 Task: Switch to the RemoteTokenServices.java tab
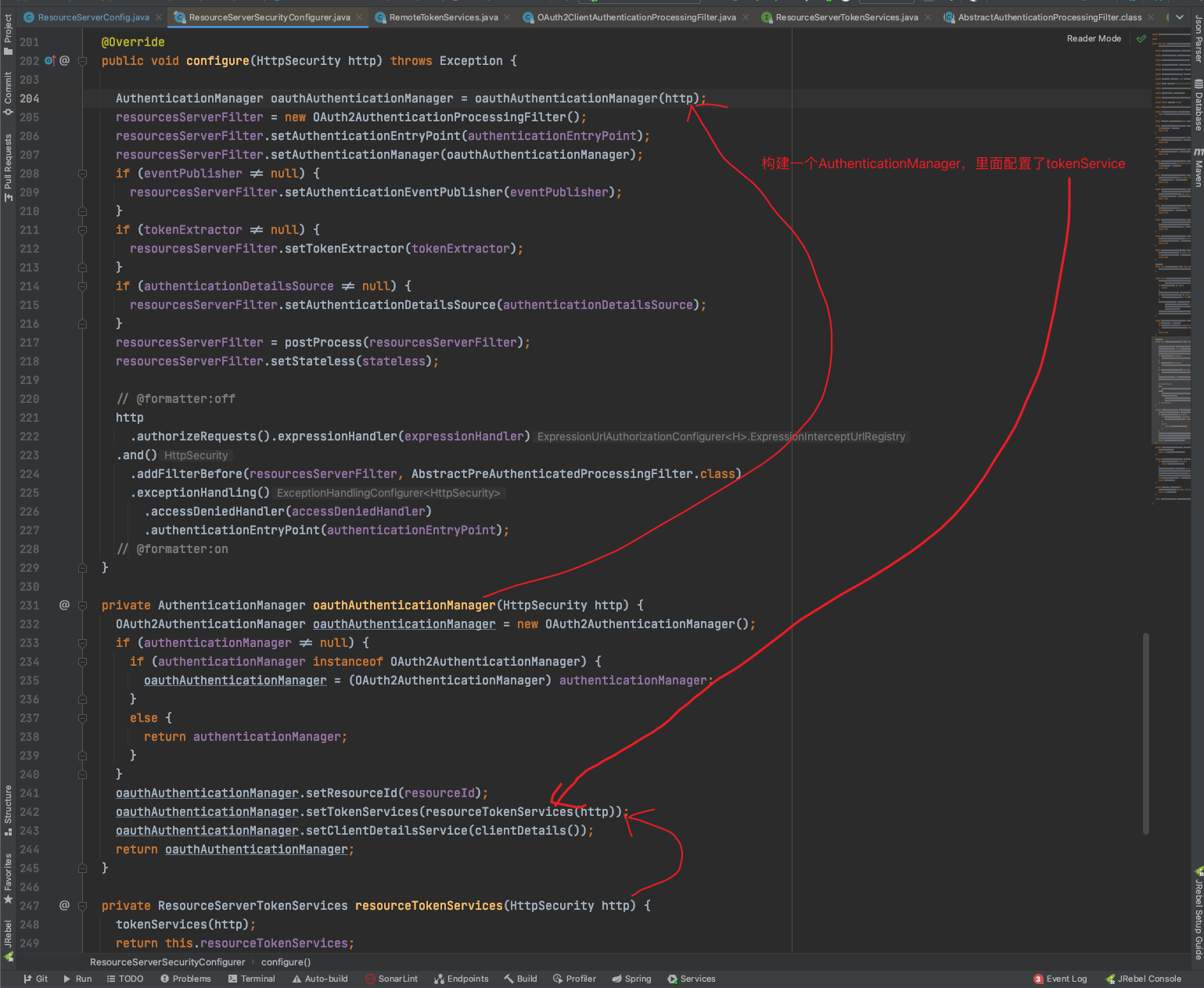click(x=443, y=17)
